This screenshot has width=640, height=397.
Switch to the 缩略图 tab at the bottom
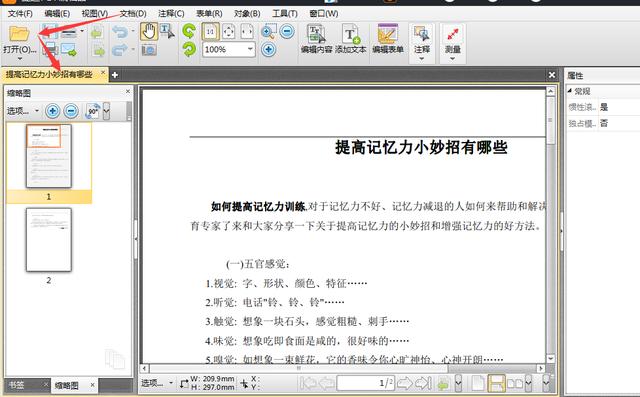67,385
